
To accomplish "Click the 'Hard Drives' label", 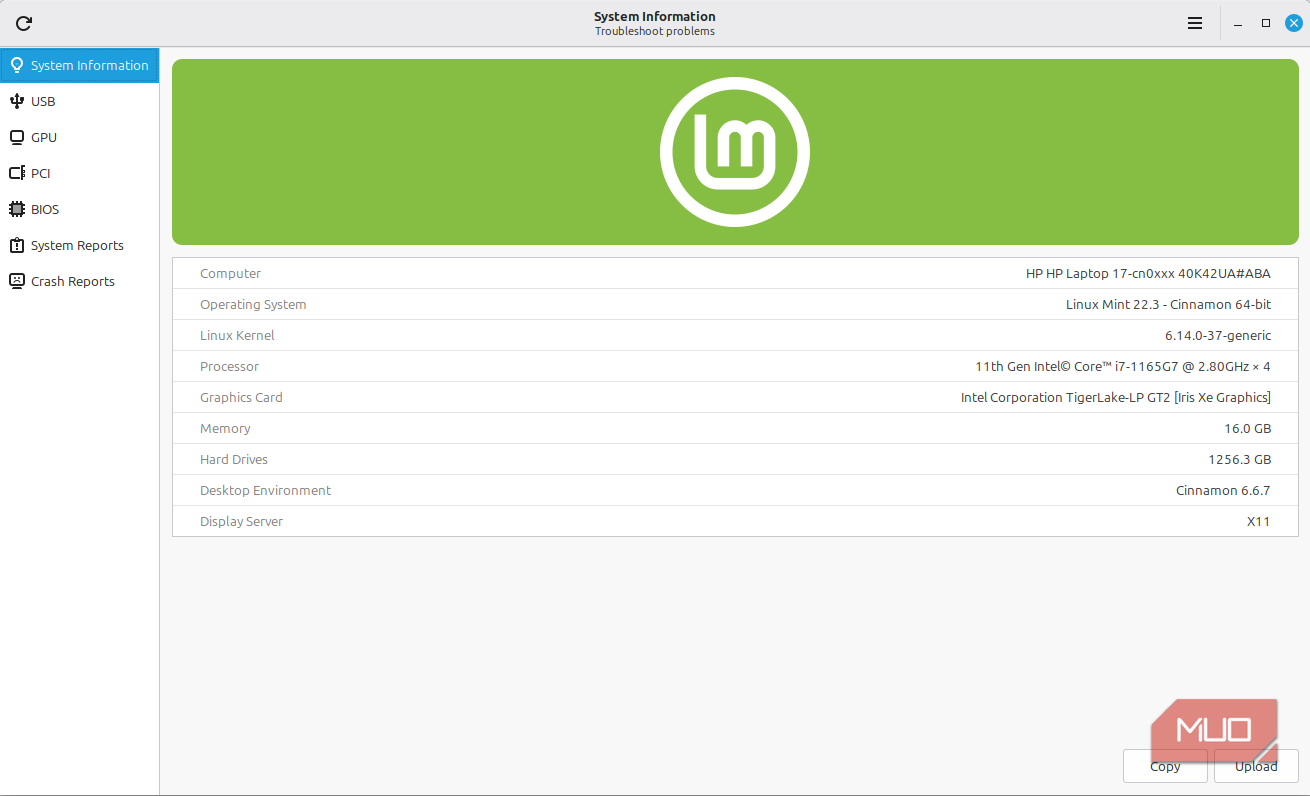I will 234,459.
